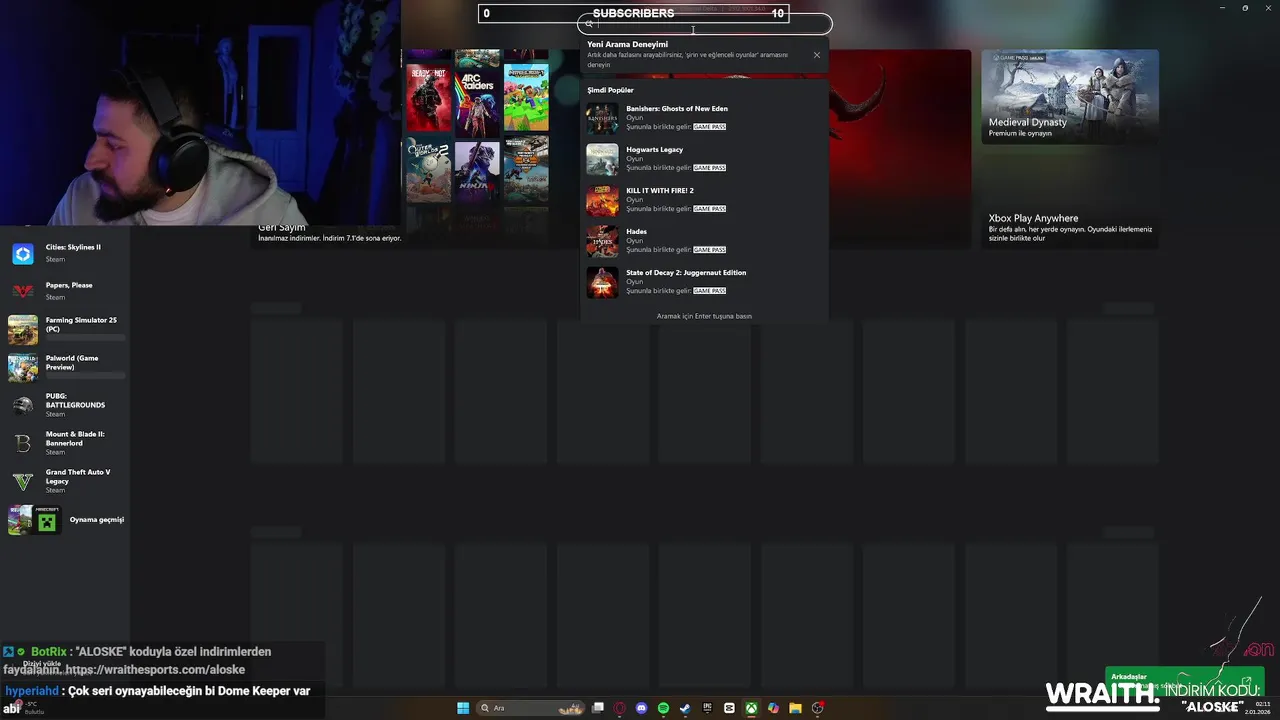Open Oynama geçmişi play history
This screenshot has width=1280, height=720.
(x=65, y=520)
